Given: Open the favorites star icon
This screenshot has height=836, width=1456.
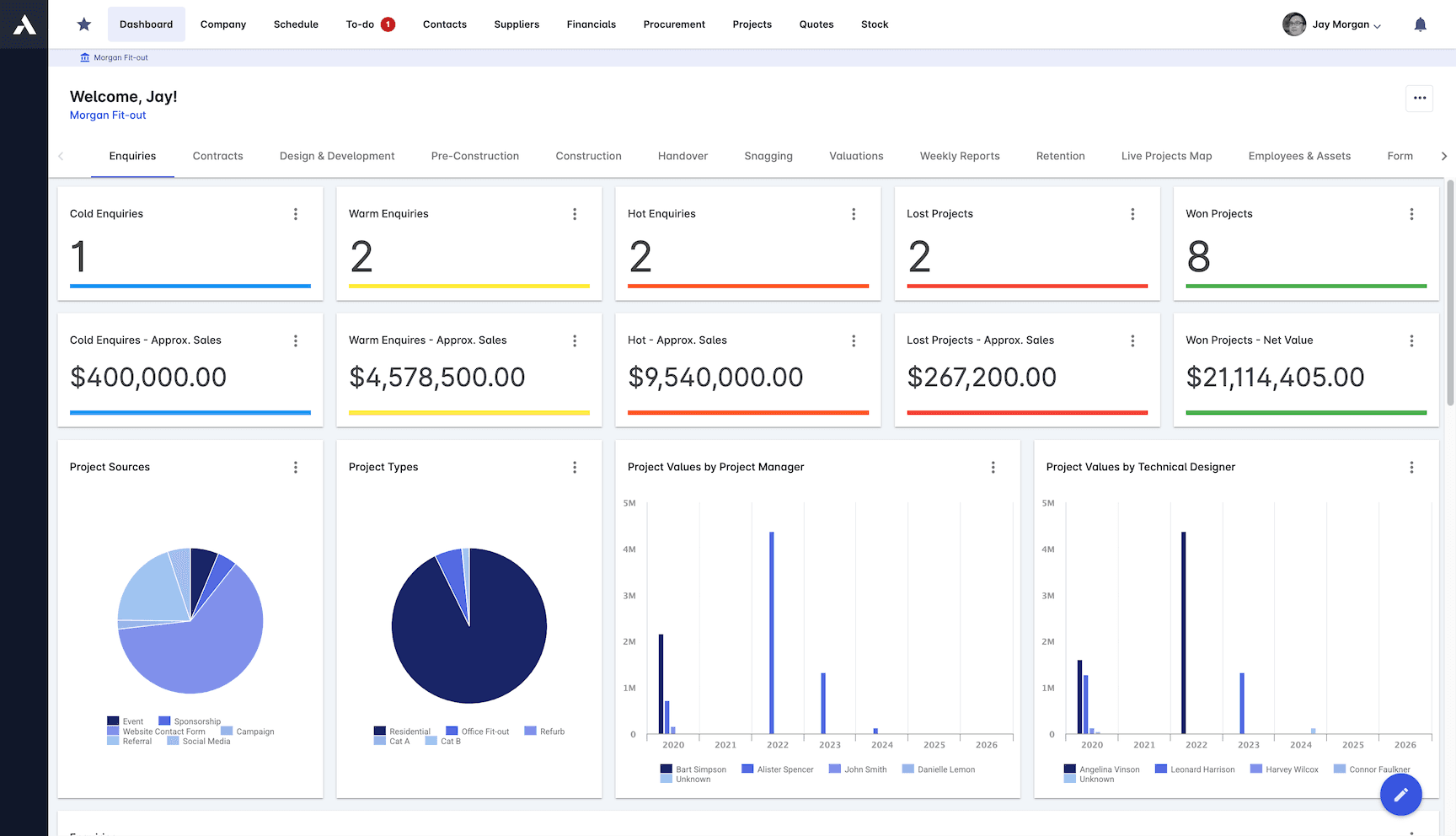Looking at the screenshot, I should [83, 24].
